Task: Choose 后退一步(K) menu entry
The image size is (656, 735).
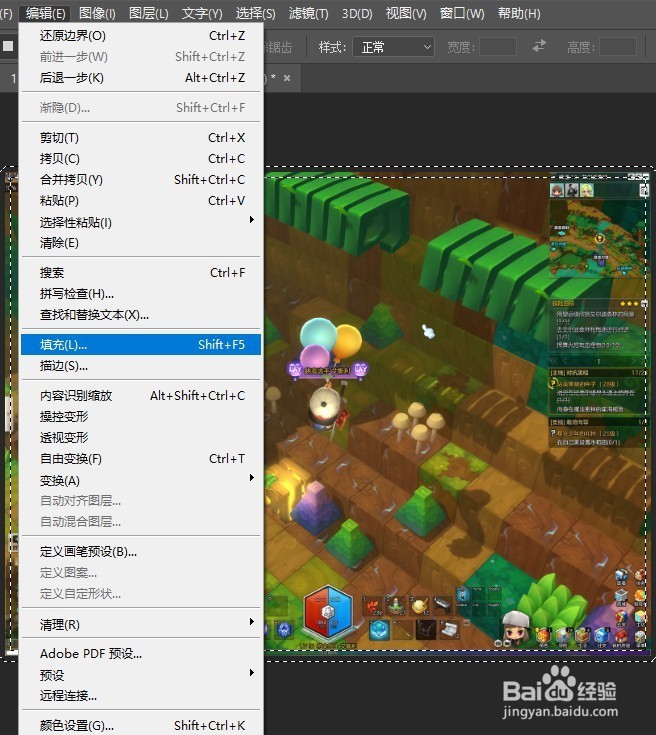Action: pos(141,77)
